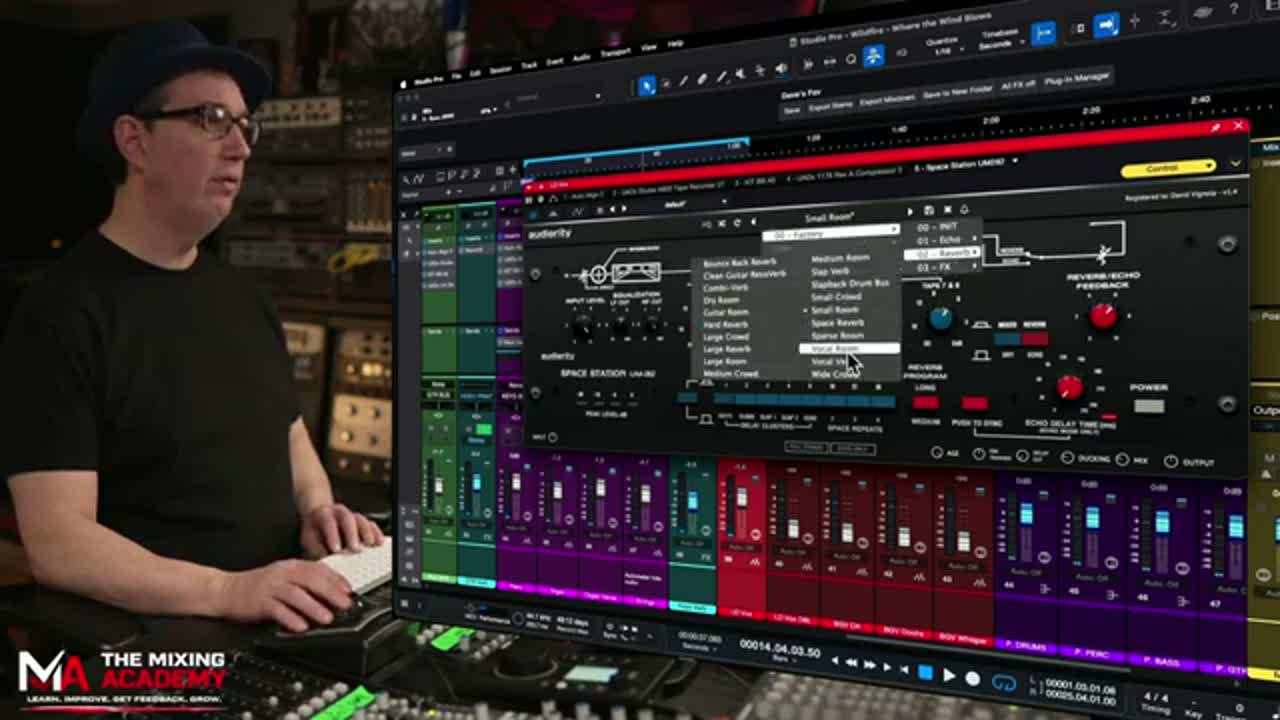Toggle the red Long reverb program button
1280x720 pixels.
(x=925, y=402)
